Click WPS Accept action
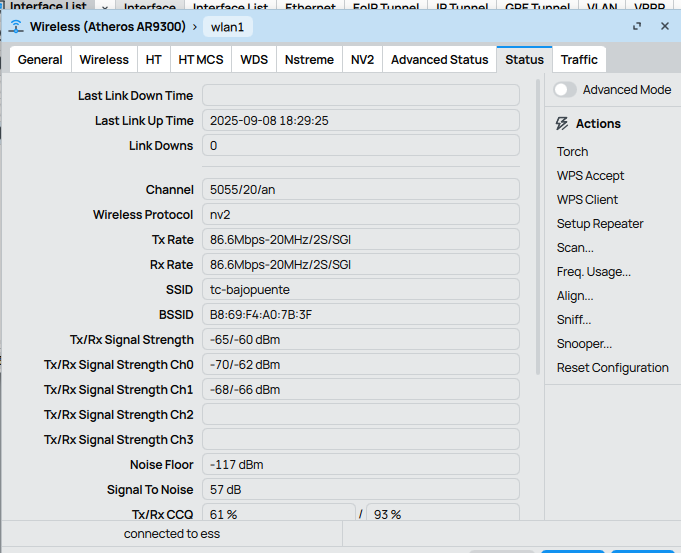Screen dimensions: 681x553 coord(590,176)
